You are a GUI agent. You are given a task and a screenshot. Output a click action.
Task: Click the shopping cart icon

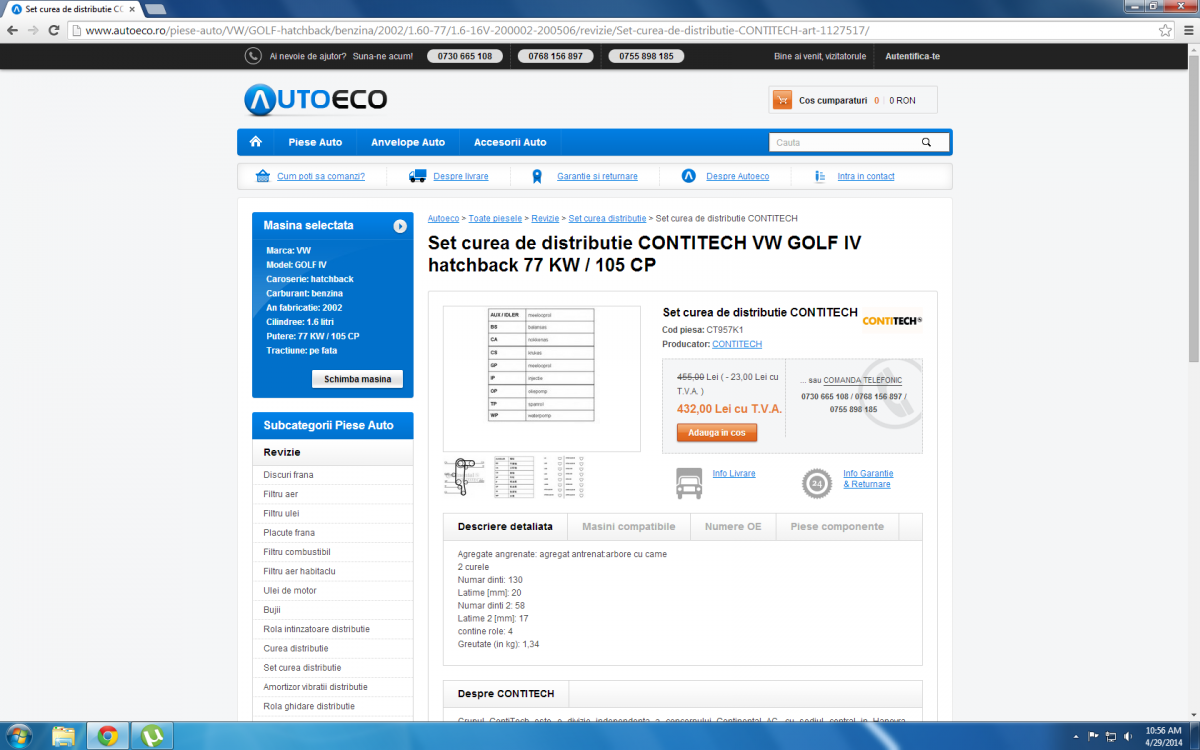[x=782, y=100]
